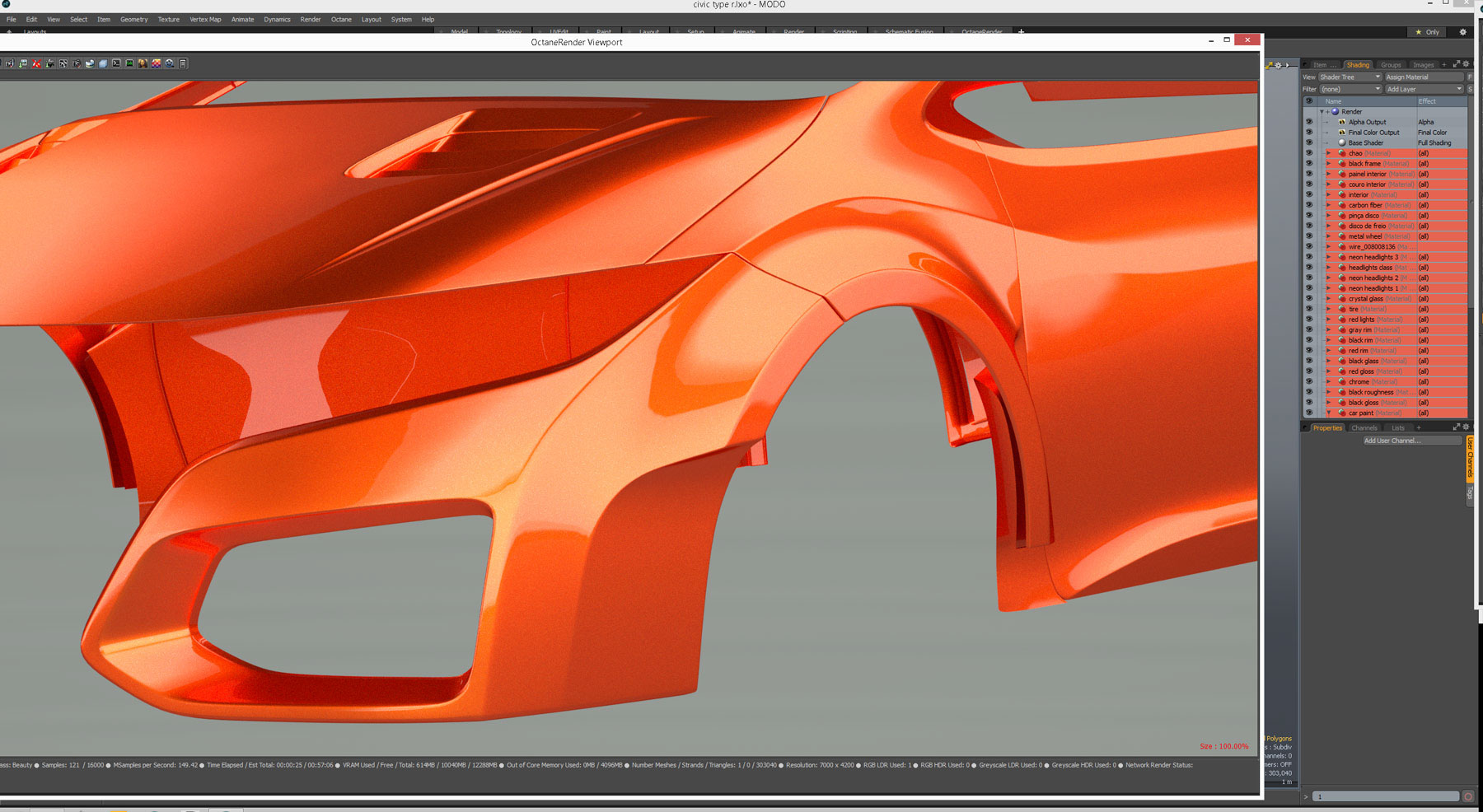
Task: Click the film reel render animation icon
Action: [169, 63]
